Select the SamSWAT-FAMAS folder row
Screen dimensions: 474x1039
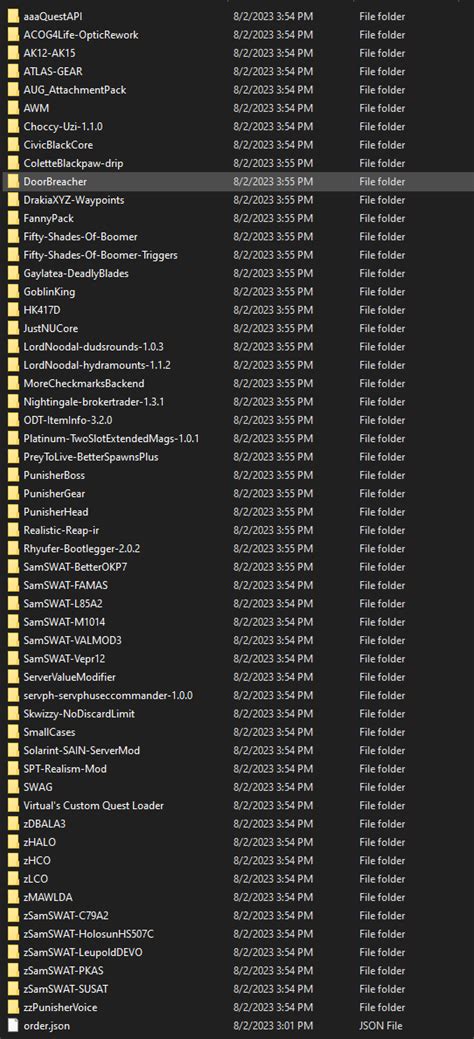click(x=237, y=585)
